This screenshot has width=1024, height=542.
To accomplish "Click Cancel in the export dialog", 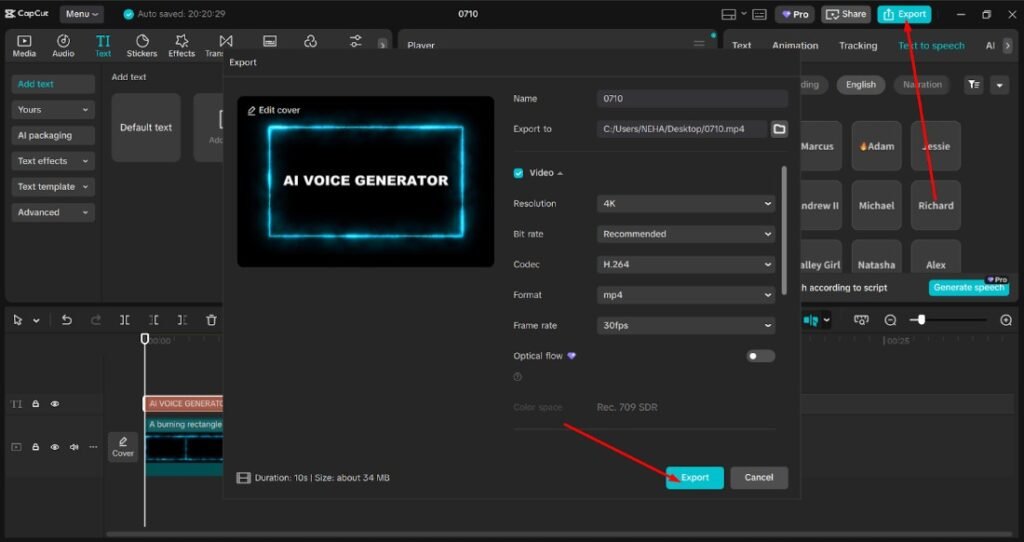I will click(x=758, y=478).
